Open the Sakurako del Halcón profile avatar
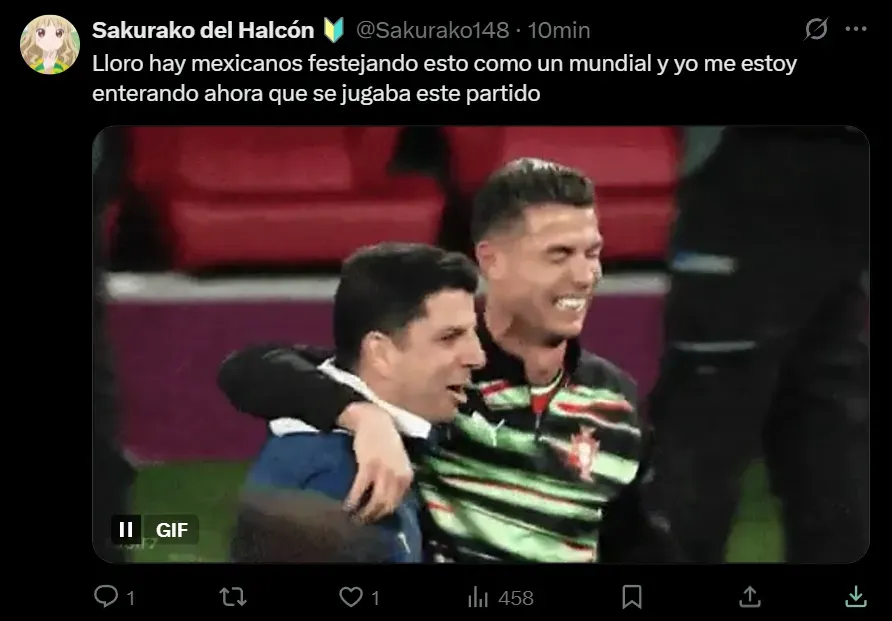This screenshot has width=892, height=621. tap(49, 44)
